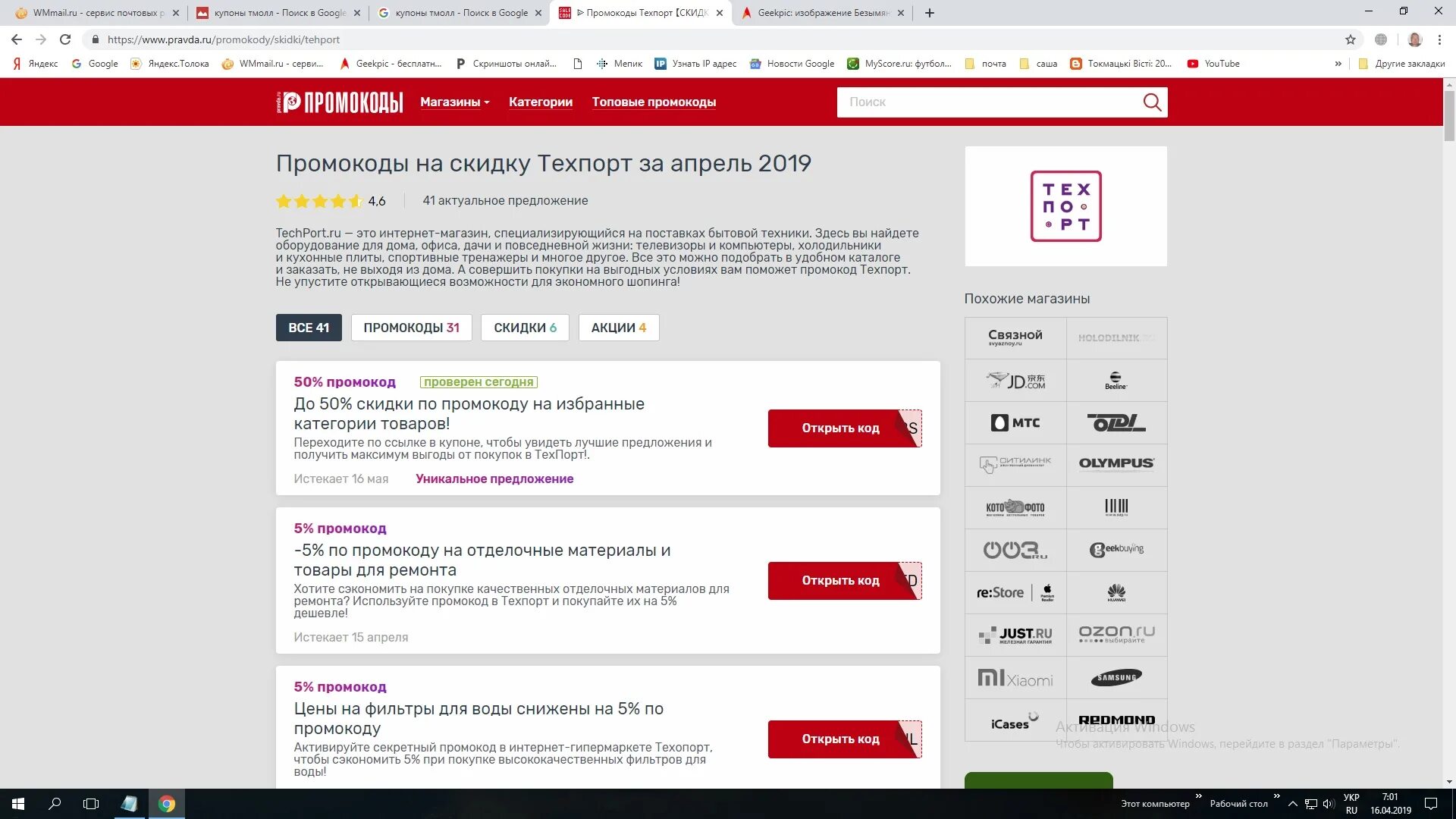Expand the Категории dropdown menu
The image size is (1456, 819).
click(x=541, y=102)
